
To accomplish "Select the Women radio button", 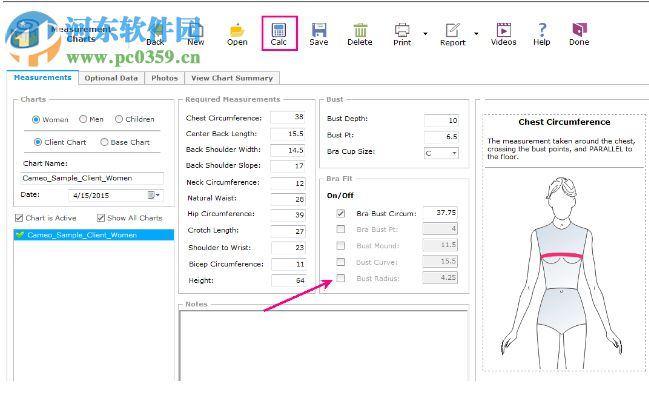I will [36, 119].
